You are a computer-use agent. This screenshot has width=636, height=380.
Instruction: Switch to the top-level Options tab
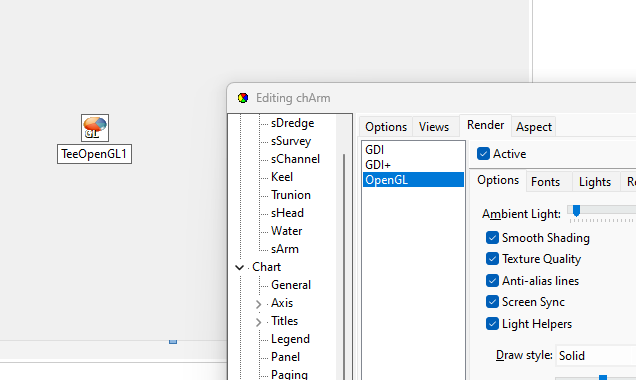point(386,127)
